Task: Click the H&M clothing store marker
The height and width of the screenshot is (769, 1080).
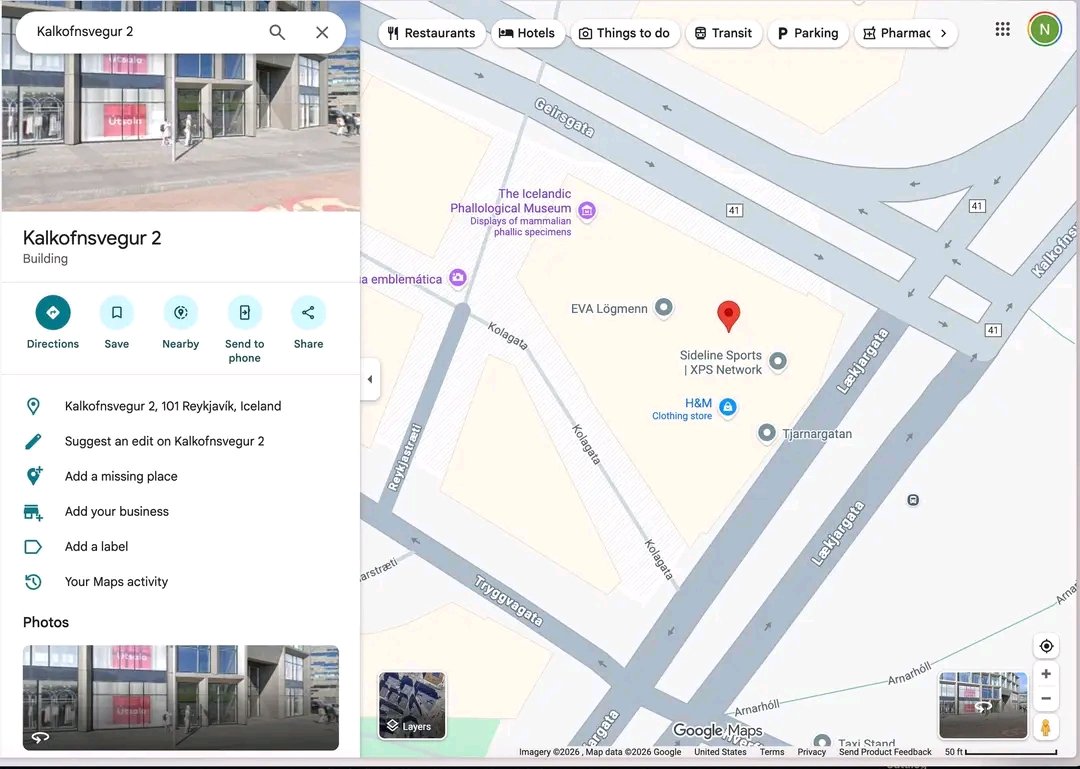Action: 728,407
